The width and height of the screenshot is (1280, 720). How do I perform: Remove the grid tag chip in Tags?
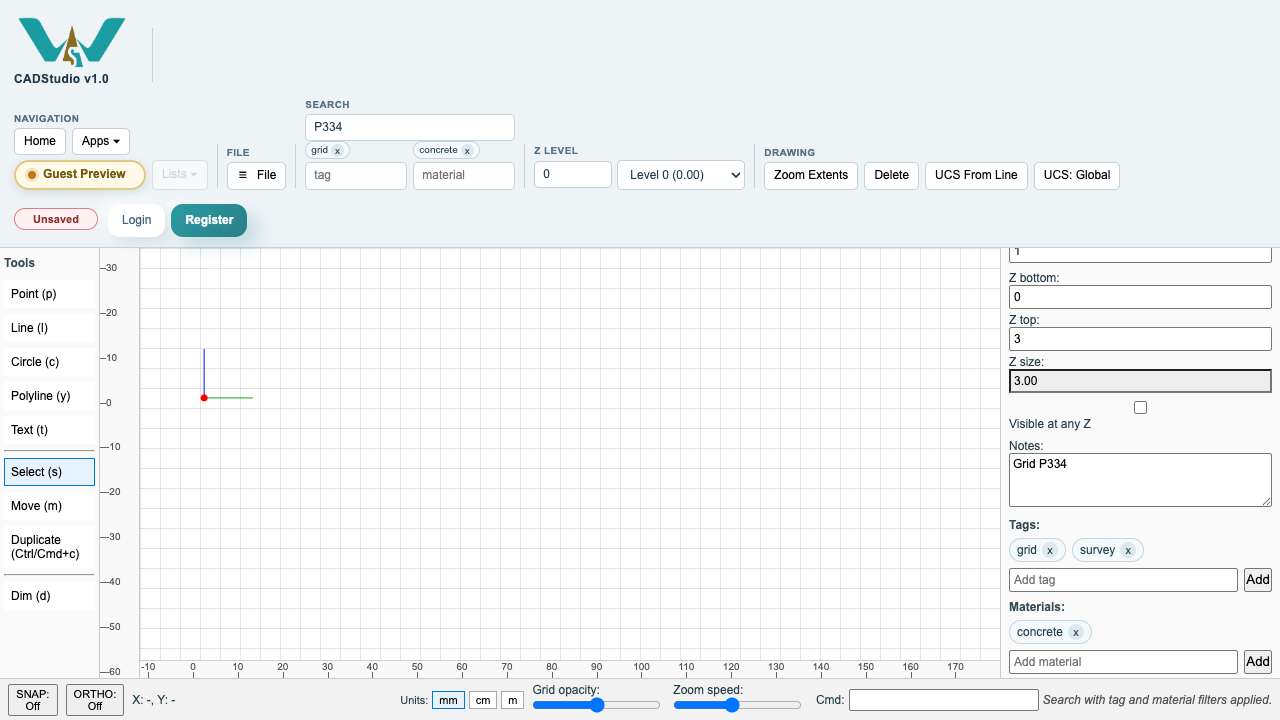point(1049,550)
